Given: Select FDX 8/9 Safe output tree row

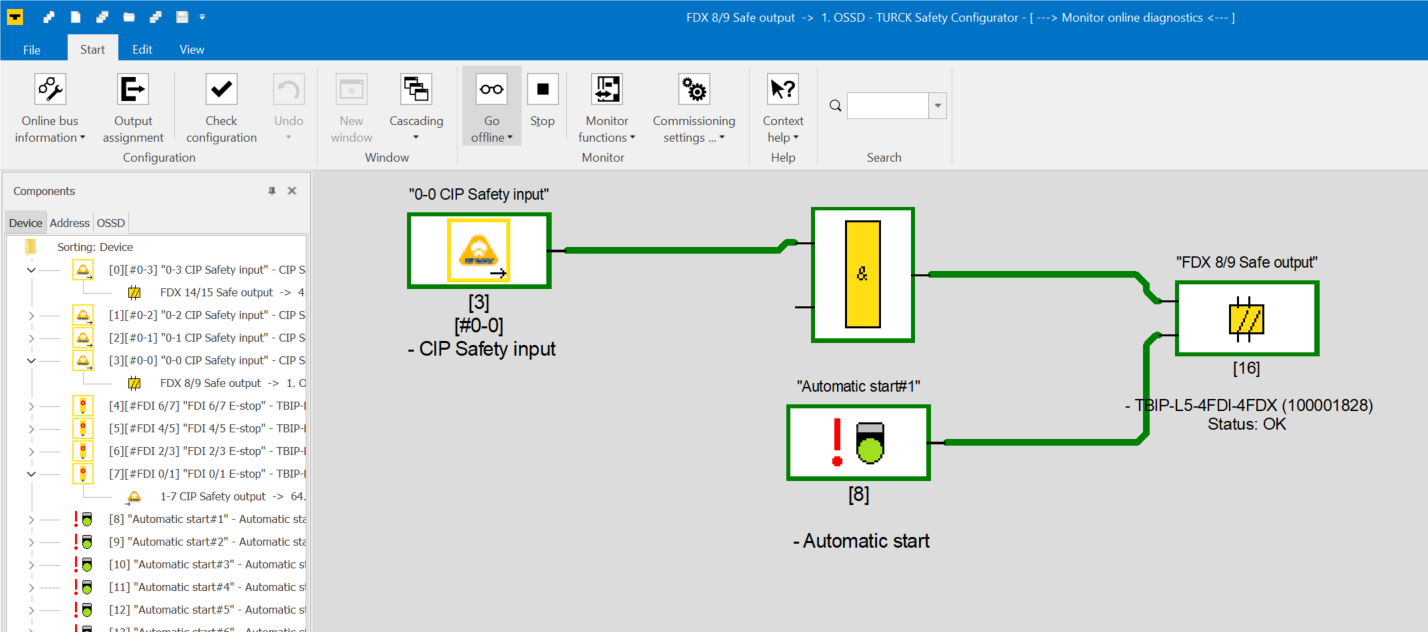Looking at the screenshot, I should pos(233,383).
